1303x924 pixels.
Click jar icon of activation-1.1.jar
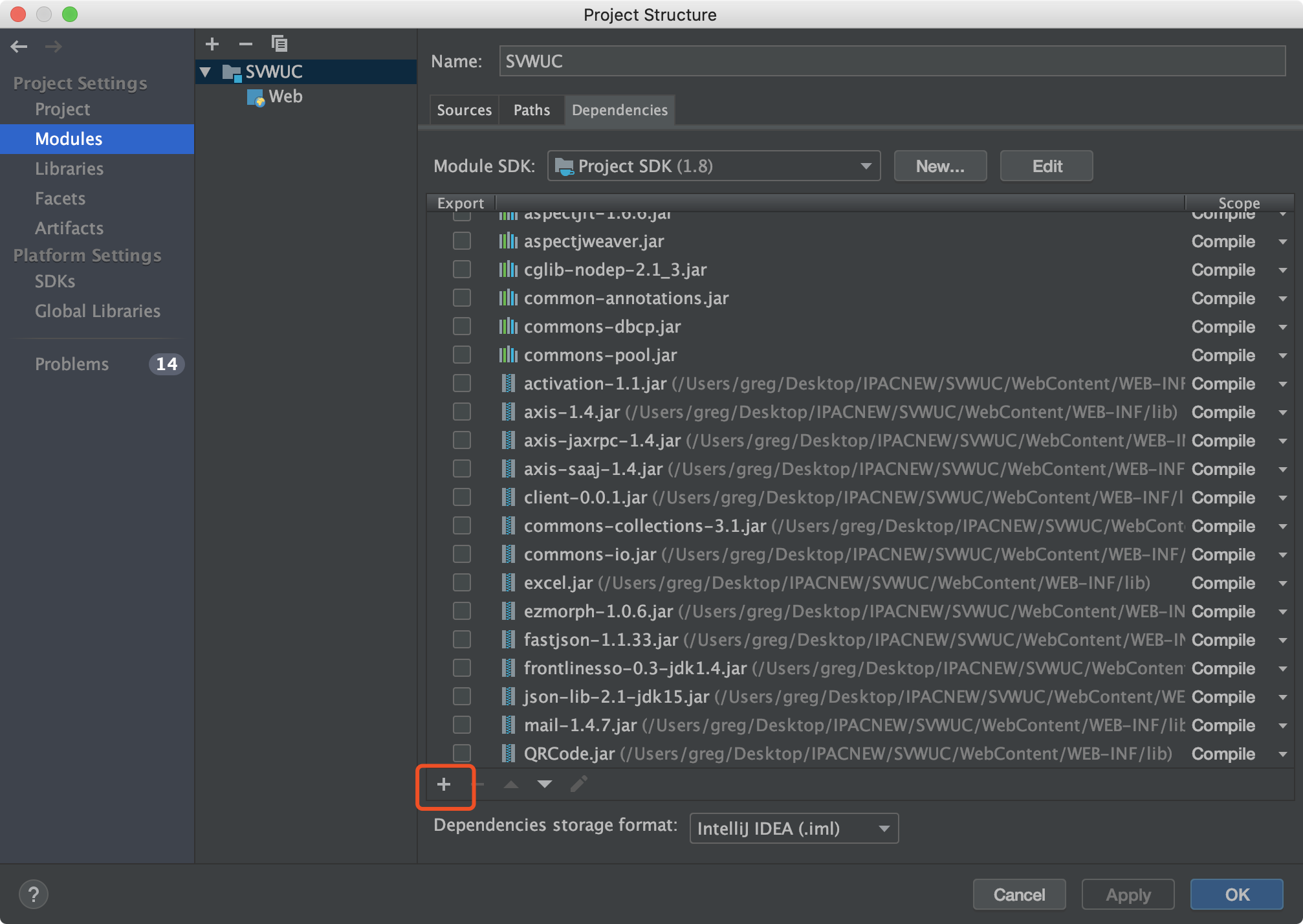[509, 384]
